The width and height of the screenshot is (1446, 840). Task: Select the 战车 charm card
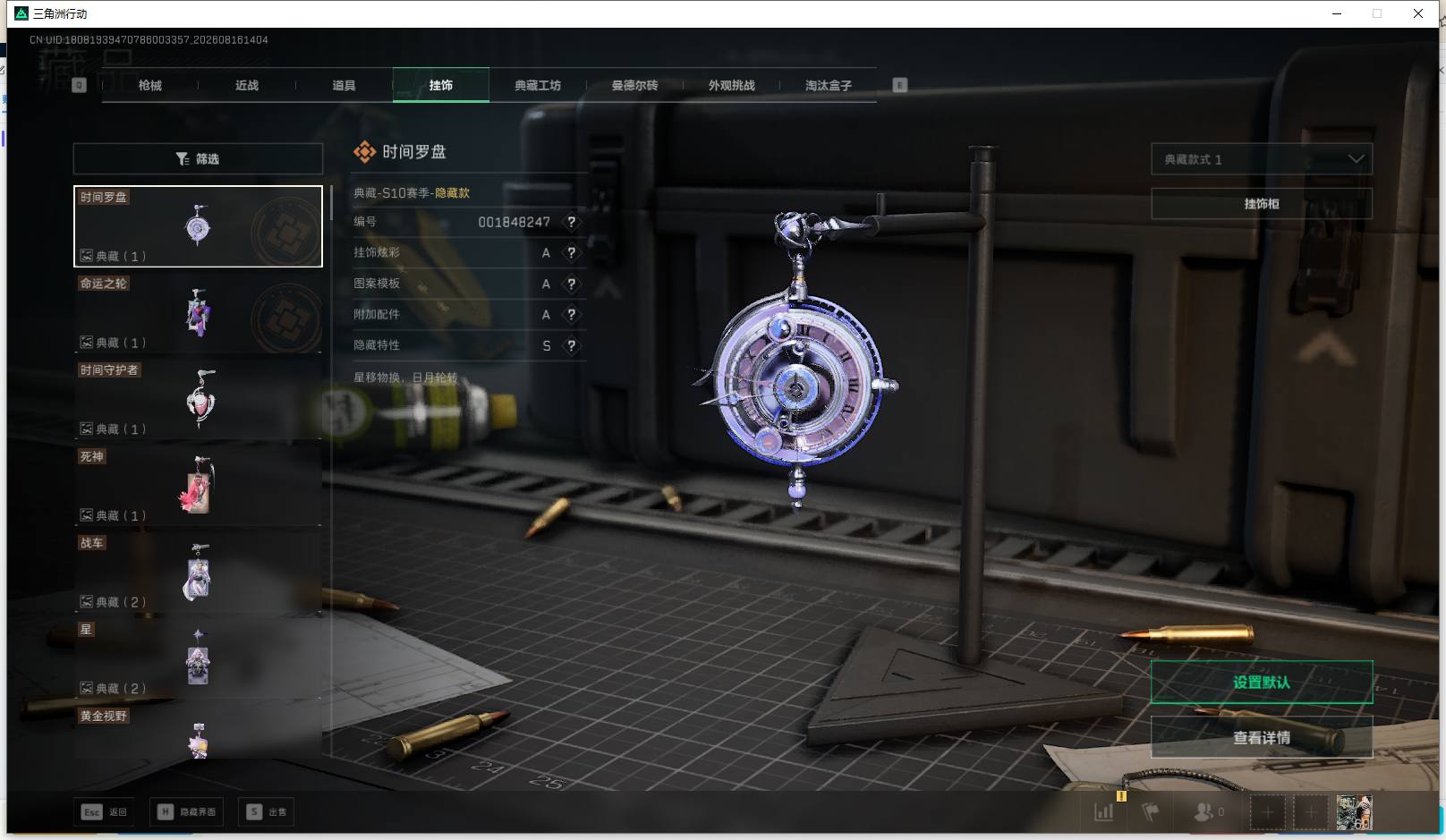click(198, 573)
